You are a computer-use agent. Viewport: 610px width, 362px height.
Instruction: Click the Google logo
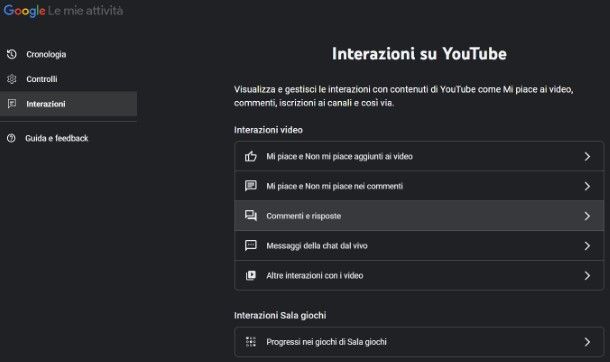(24, 10)
